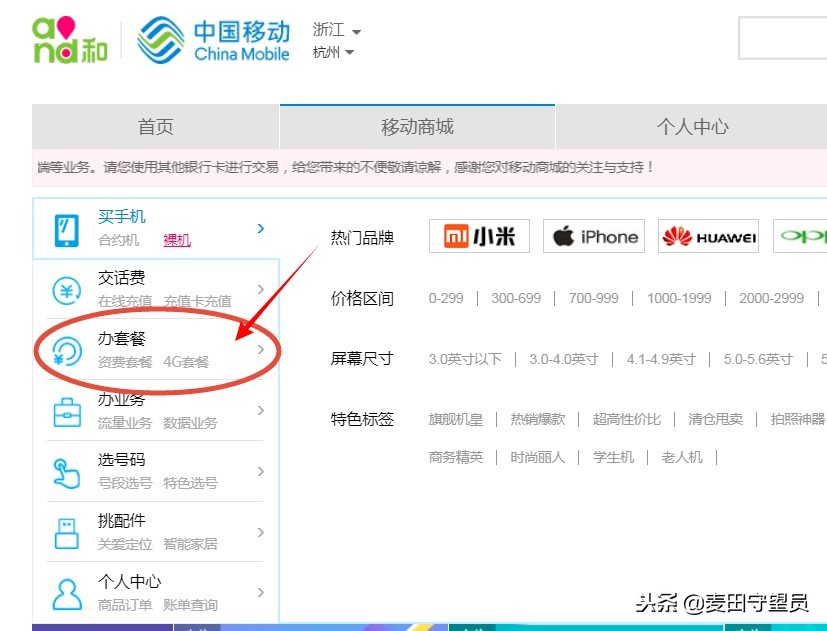Click the phone icon beside 买手机
The image size is (827, 631).
[x=67, y=230]
